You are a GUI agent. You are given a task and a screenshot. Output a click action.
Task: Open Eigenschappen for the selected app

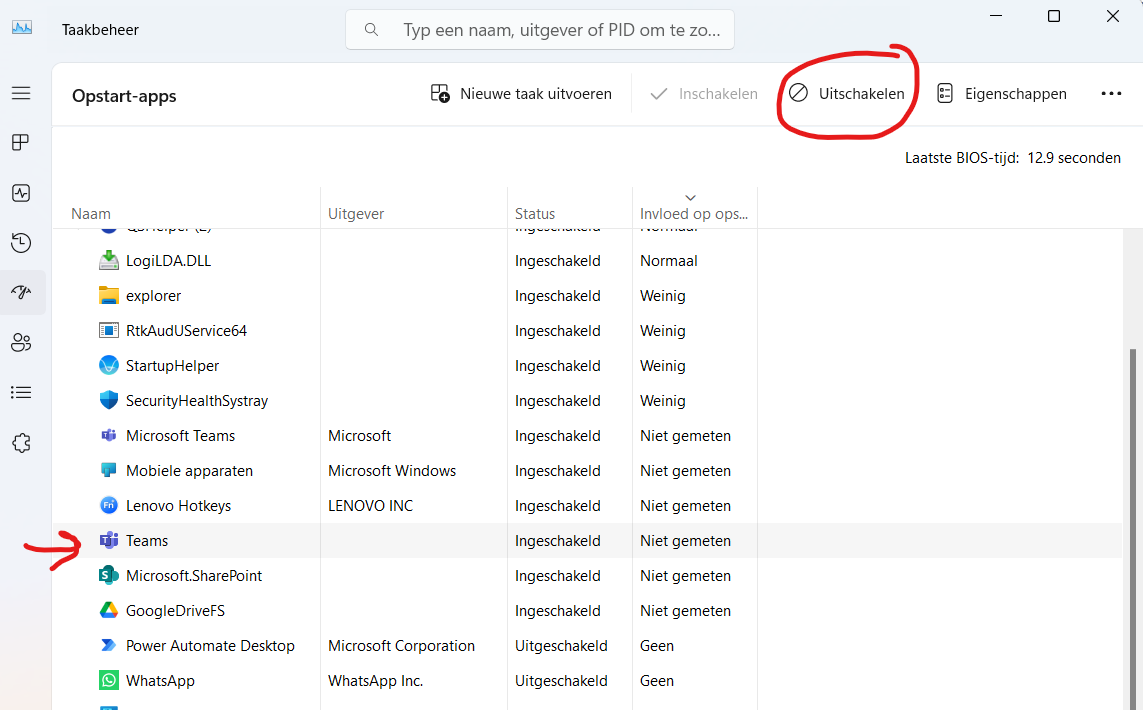(1002, 94)
